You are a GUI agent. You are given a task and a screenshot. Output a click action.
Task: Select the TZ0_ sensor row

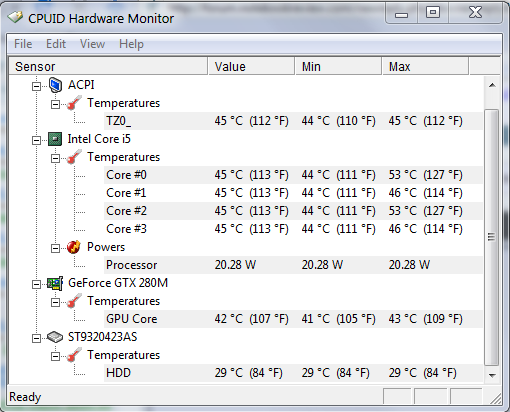(x=293, y=121)
